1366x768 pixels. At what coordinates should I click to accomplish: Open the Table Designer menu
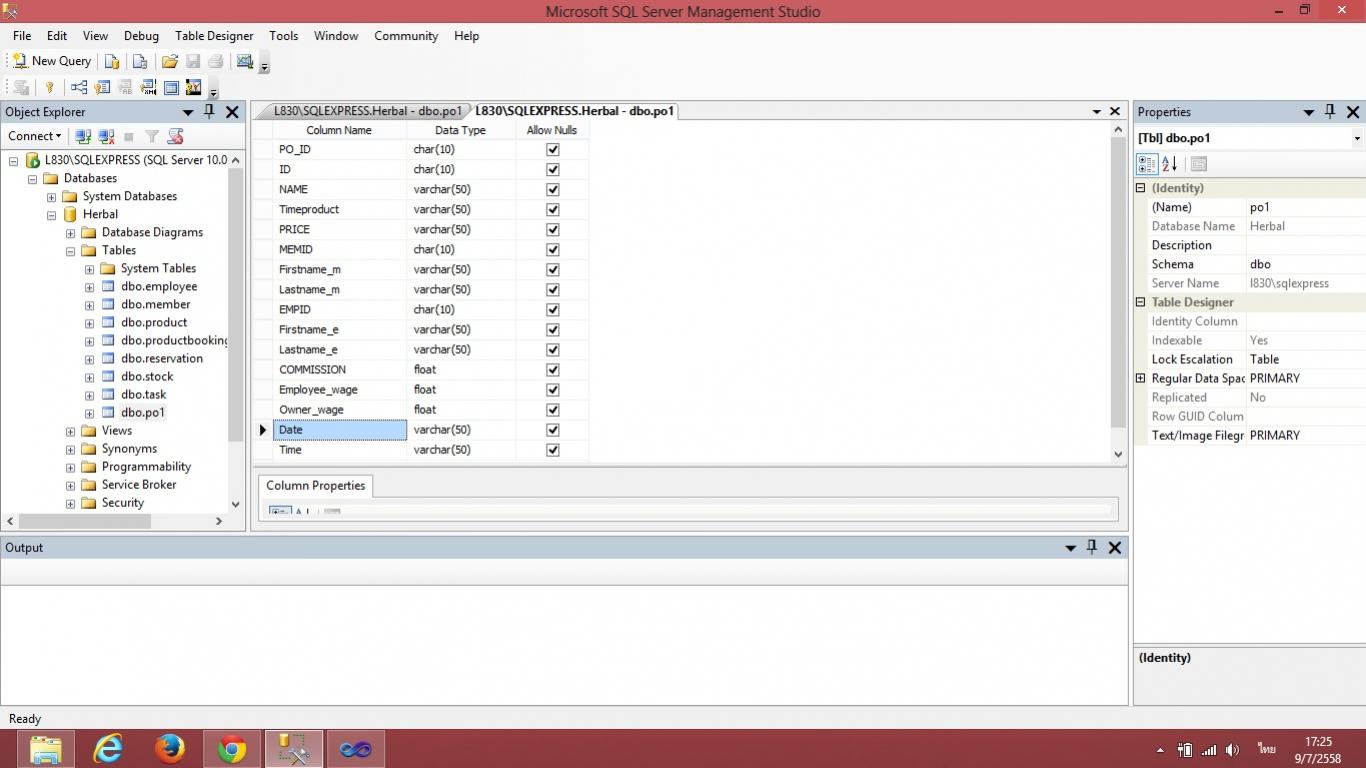214,35
